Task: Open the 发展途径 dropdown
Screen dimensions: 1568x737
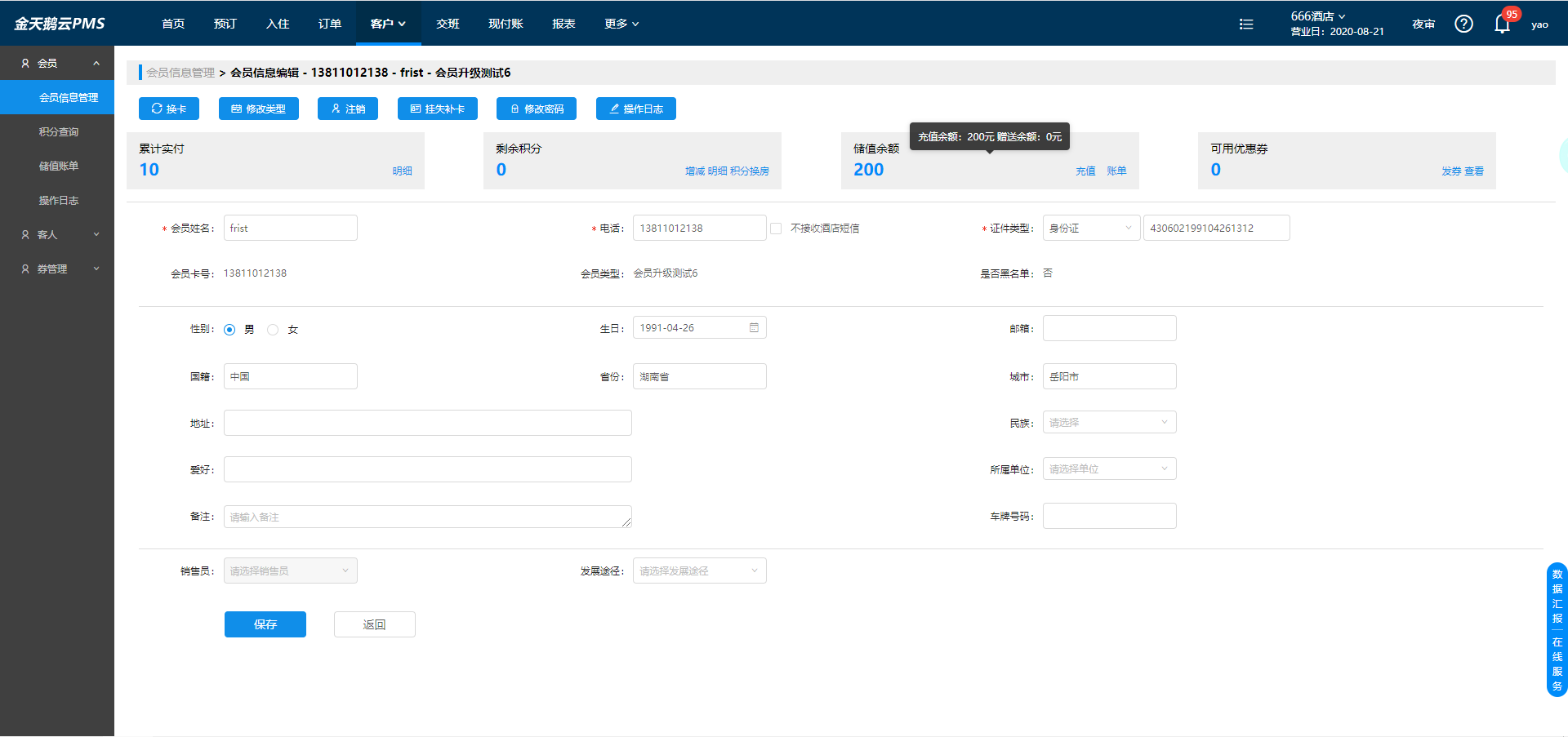Action: pos(700,571)
